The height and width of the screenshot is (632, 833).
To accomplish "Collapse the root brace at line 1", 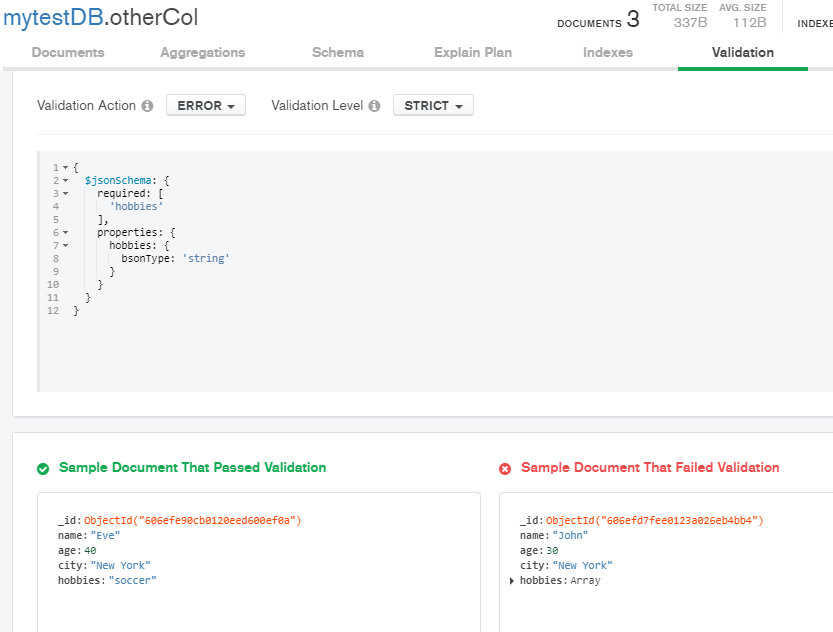I will click(65, 168).
